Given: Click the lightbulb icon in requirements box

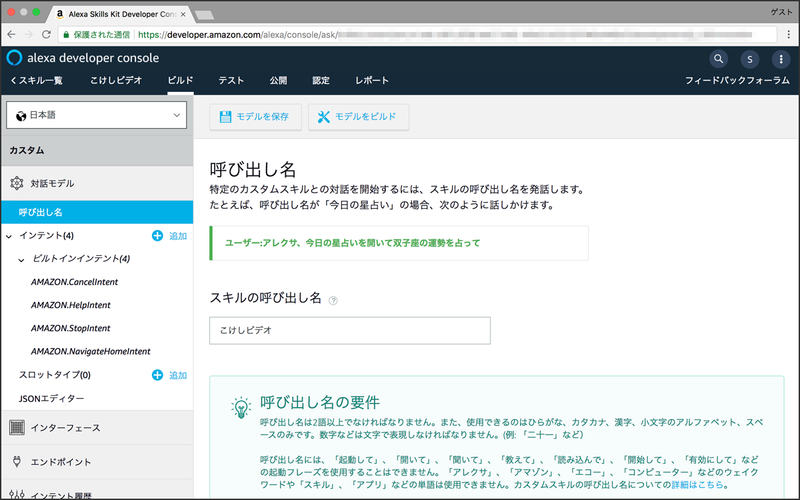Looking at the screenshot, I should pos(241,408).
